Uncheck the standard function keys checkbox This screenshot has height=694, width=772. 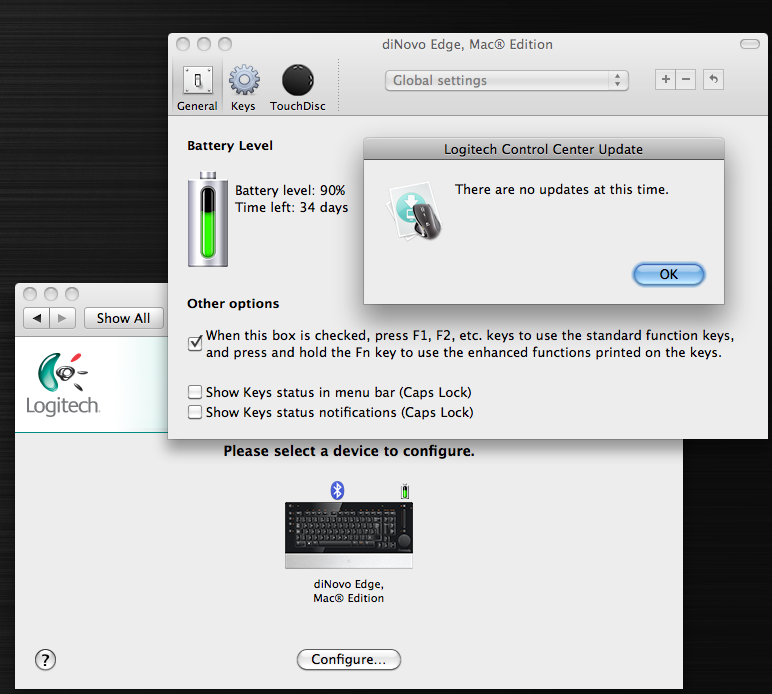195,343
